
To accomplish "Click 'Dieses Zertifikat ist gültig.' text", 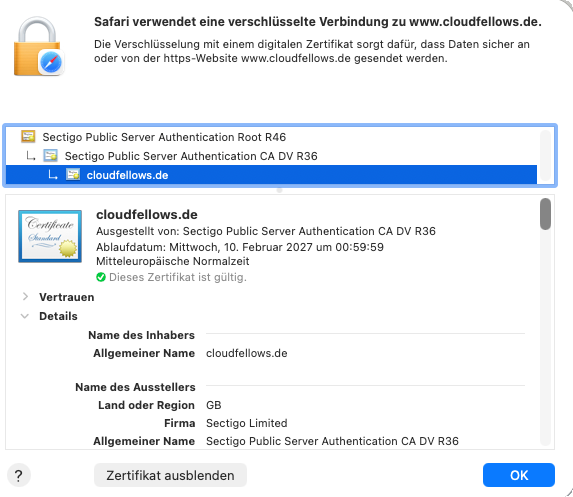I will [x=178, y=277].
